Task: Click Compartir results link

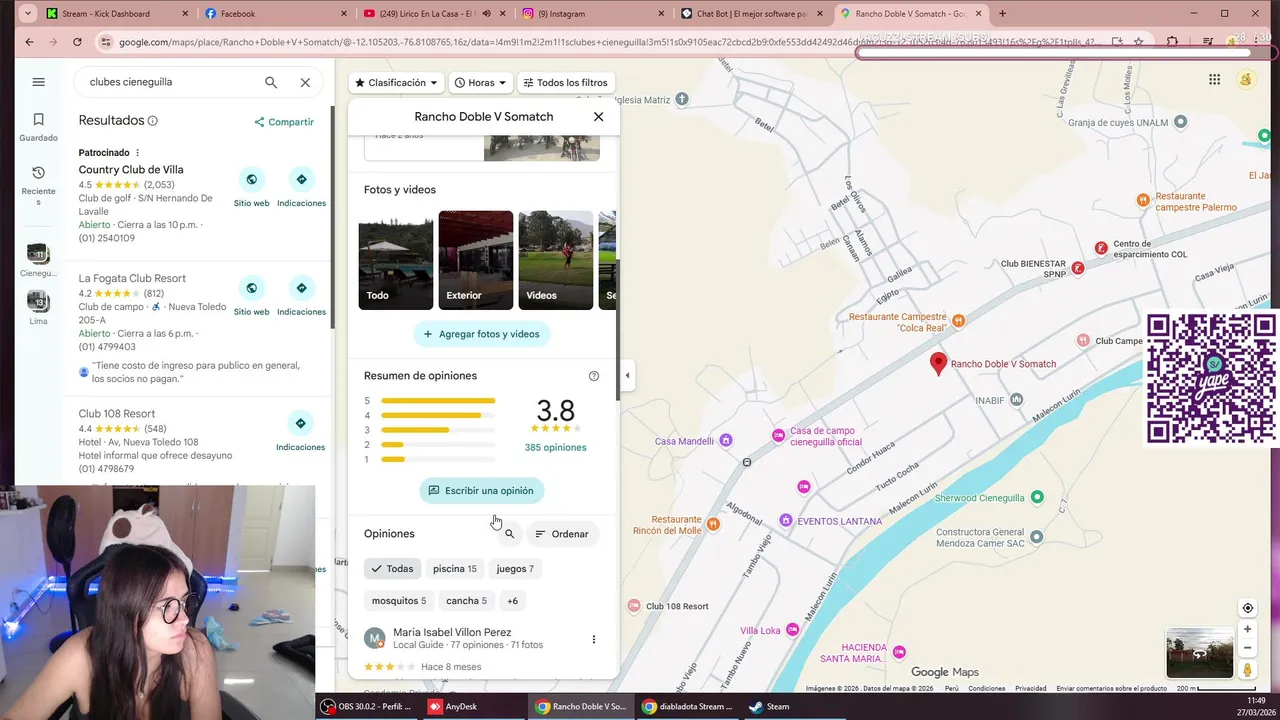Action: (x=284, y=122)
